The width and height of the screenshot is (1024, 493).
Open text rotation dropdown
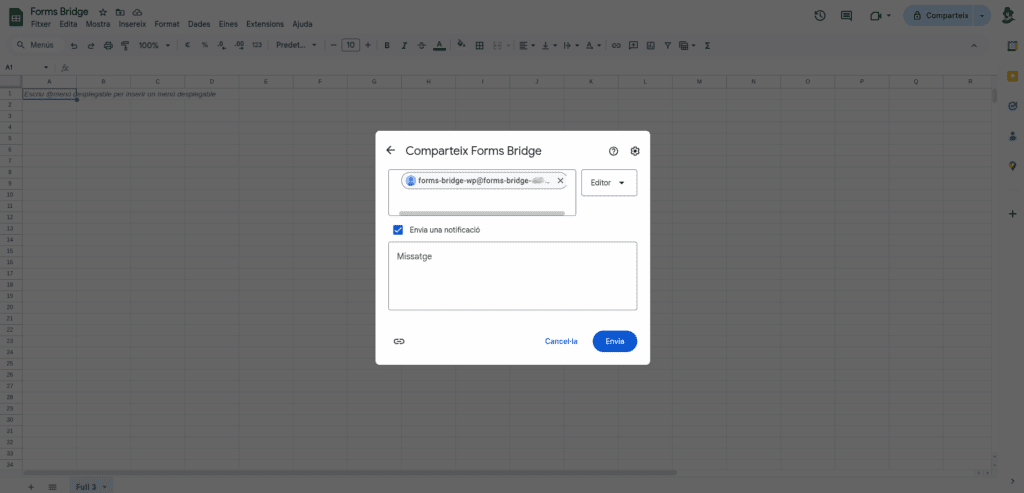(593, 46)
